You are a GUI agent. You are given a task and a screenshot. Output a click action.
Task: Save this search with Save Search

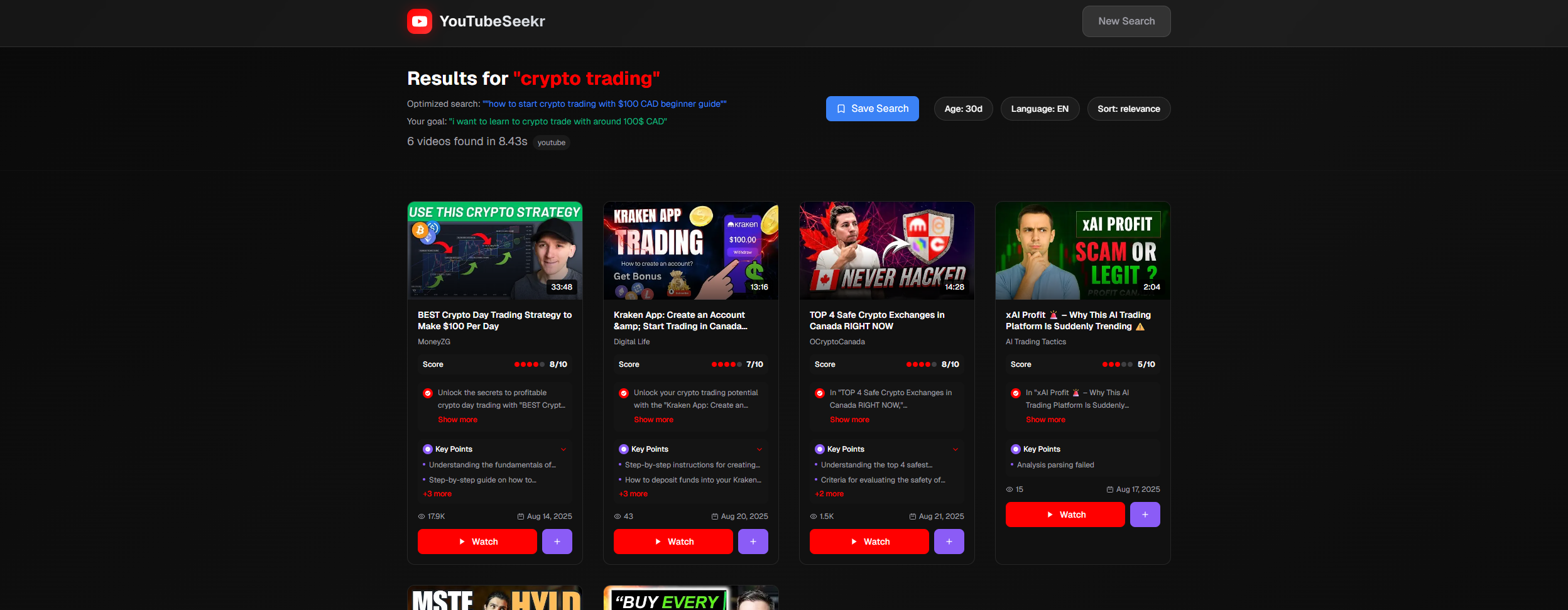pyautogui.click(x=872, y=109)
